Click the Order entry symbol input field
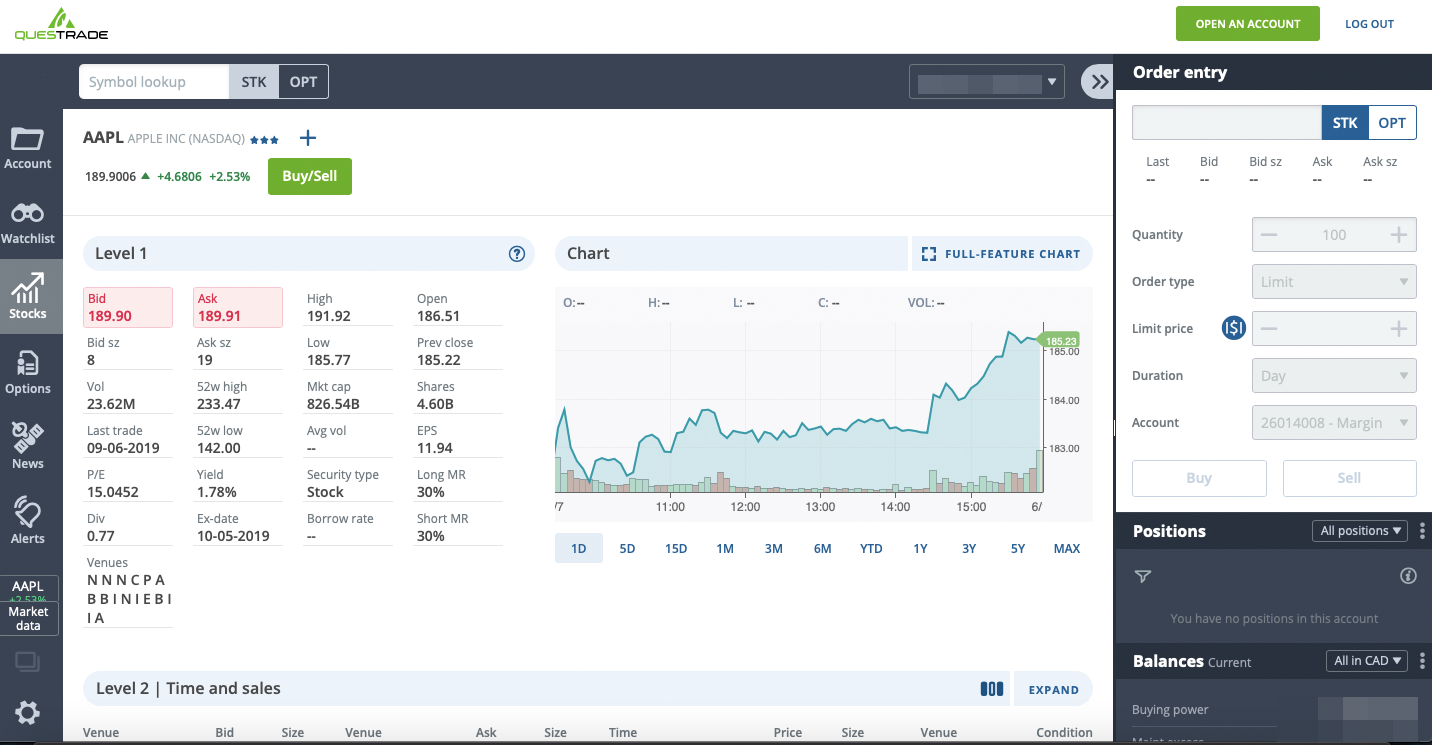 pos(1227,123)
